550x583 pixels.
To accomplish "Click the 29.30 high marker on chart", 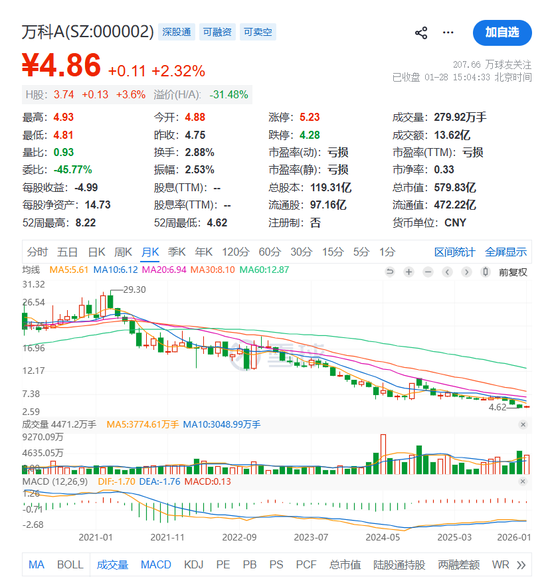I will tap(134, 289).
